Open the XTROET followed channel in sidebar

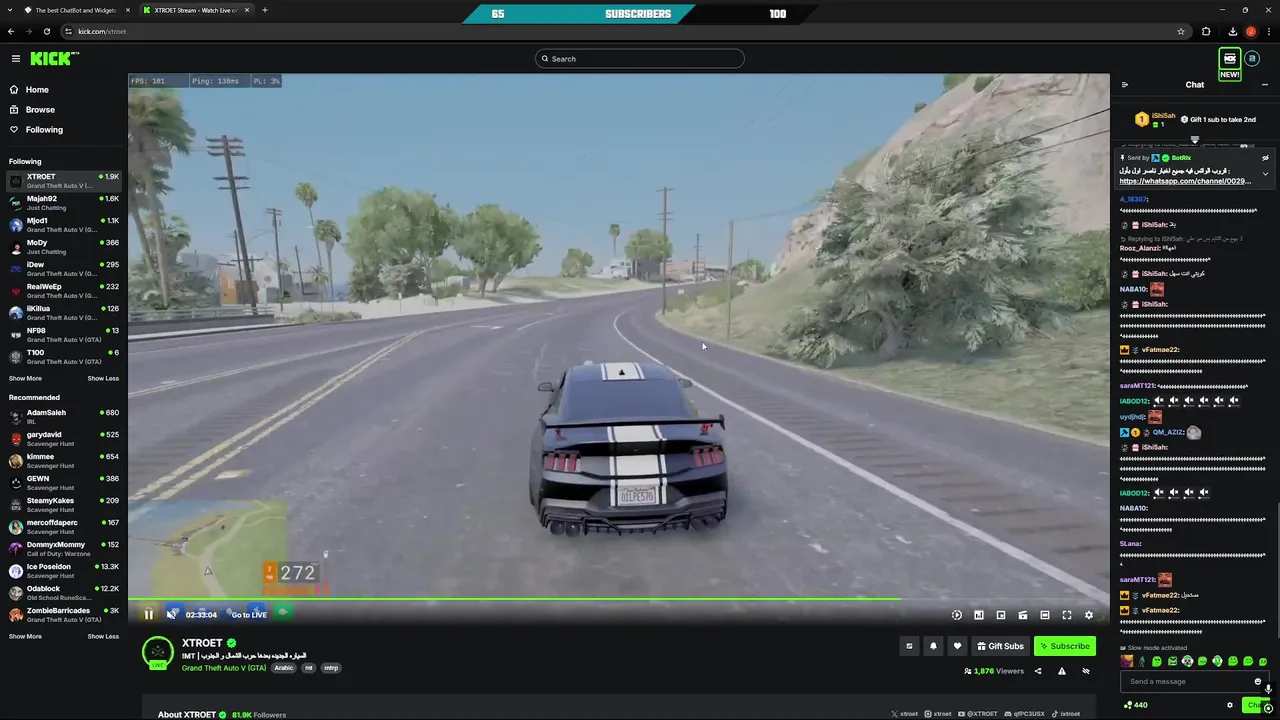pos(64,181)
